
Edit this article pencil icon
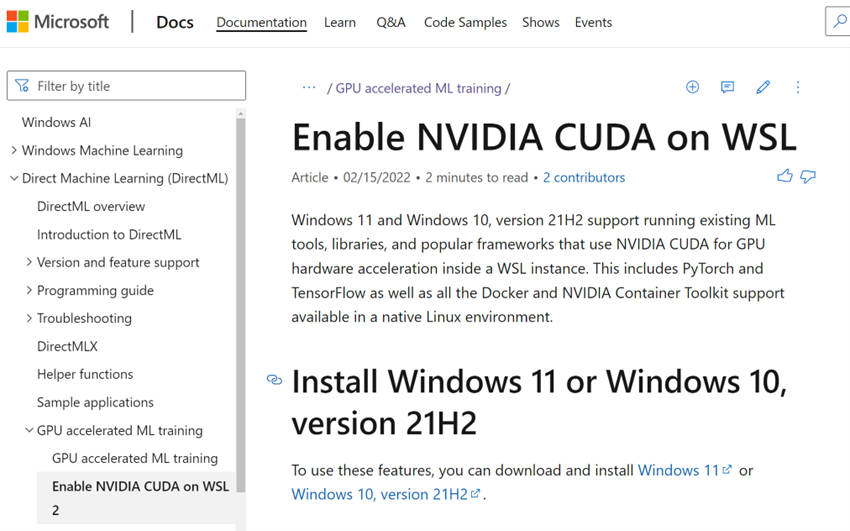click(x=763, y=87)
